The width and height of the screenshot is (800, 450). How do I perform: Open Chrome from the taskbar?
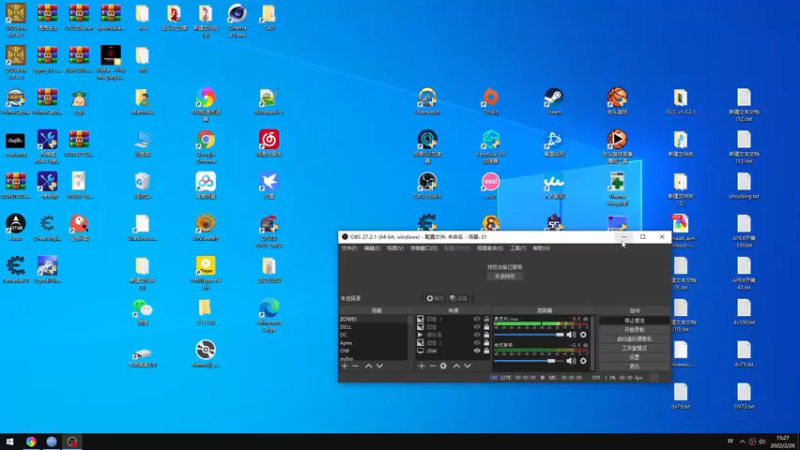click(31, 441)
